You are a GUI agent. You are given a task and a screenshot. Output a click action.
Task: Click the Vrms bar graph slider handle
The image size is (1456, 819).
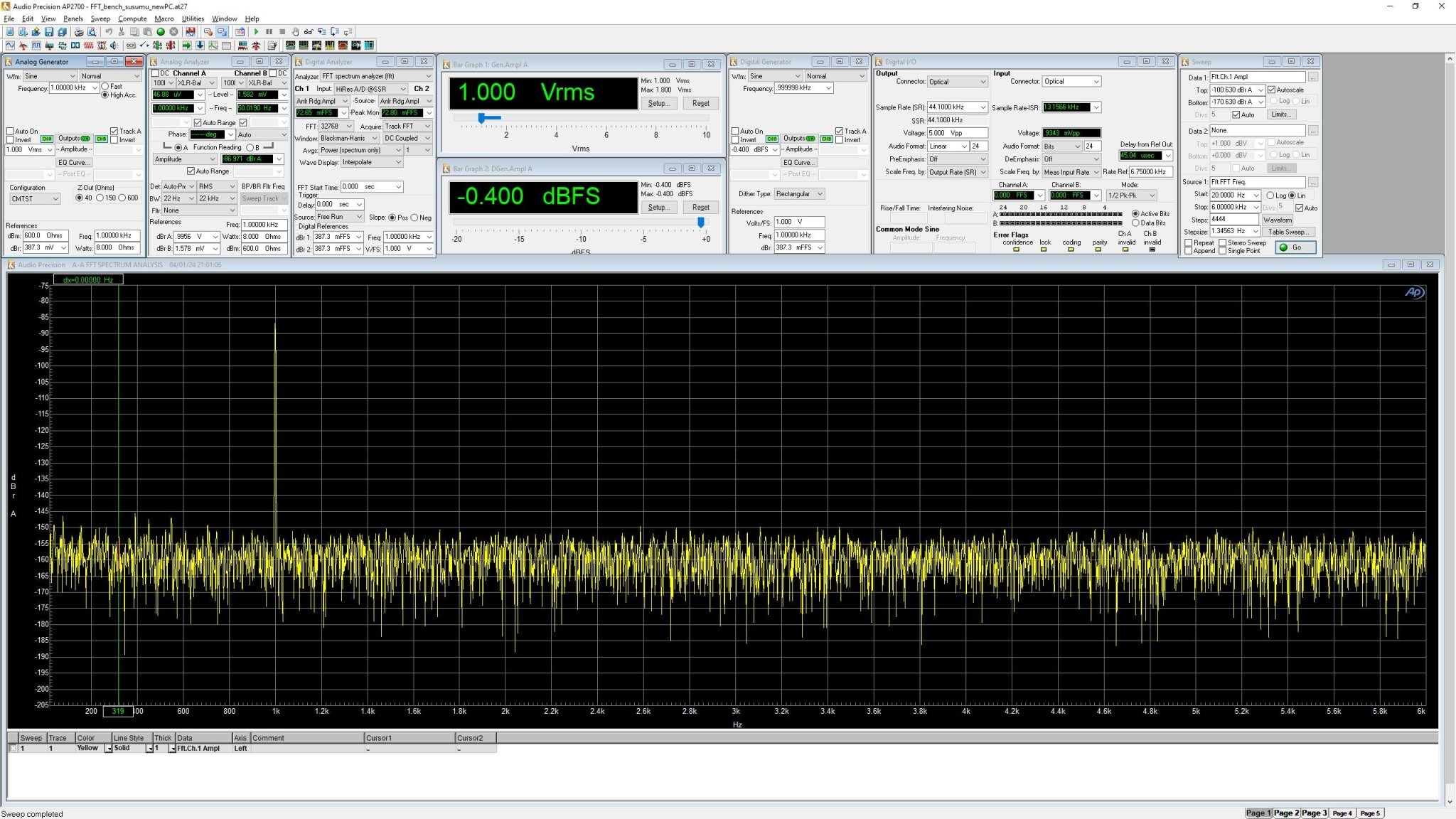[481, 118]
